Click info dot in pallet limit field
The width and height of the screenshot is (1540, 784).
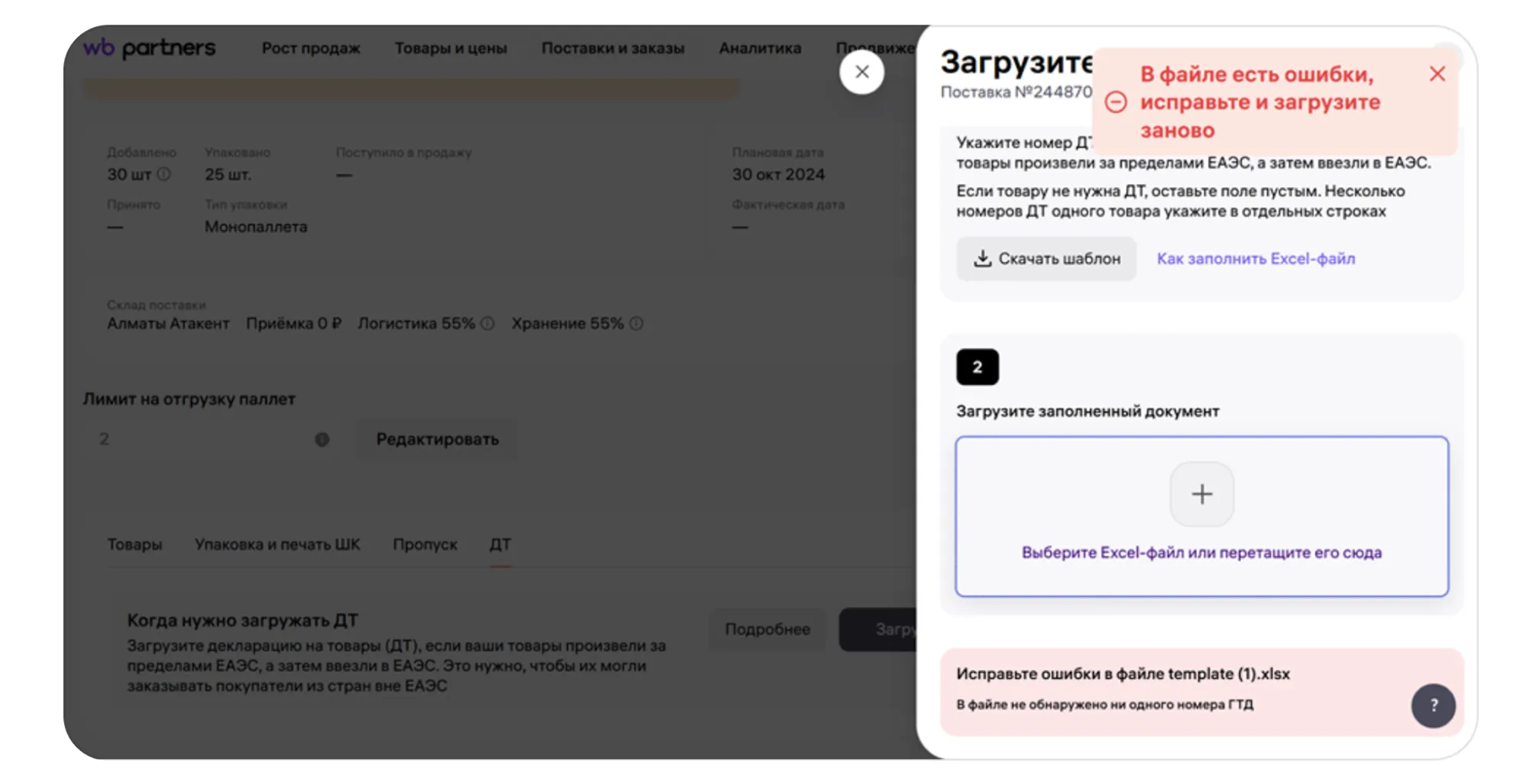(322, 439)
